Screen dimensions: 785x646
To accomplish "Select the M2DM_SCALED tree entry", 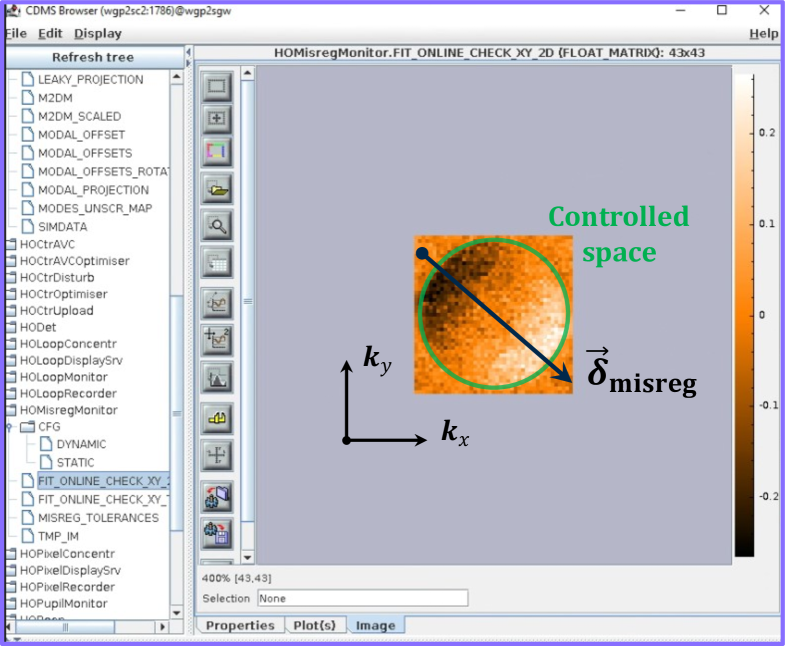I will (x=80, y=116).
